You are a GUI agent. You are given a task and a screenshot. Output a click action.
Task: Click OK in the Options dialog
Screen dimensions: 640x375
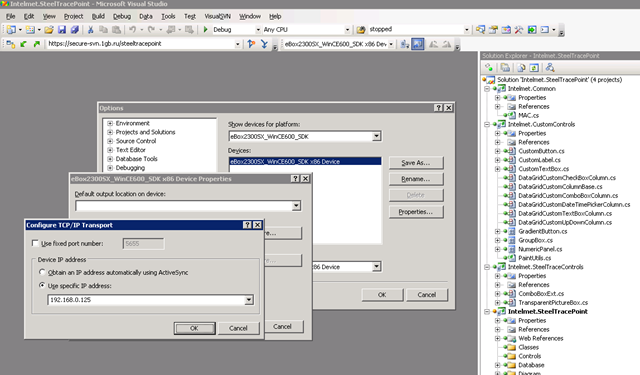(382, 295)
